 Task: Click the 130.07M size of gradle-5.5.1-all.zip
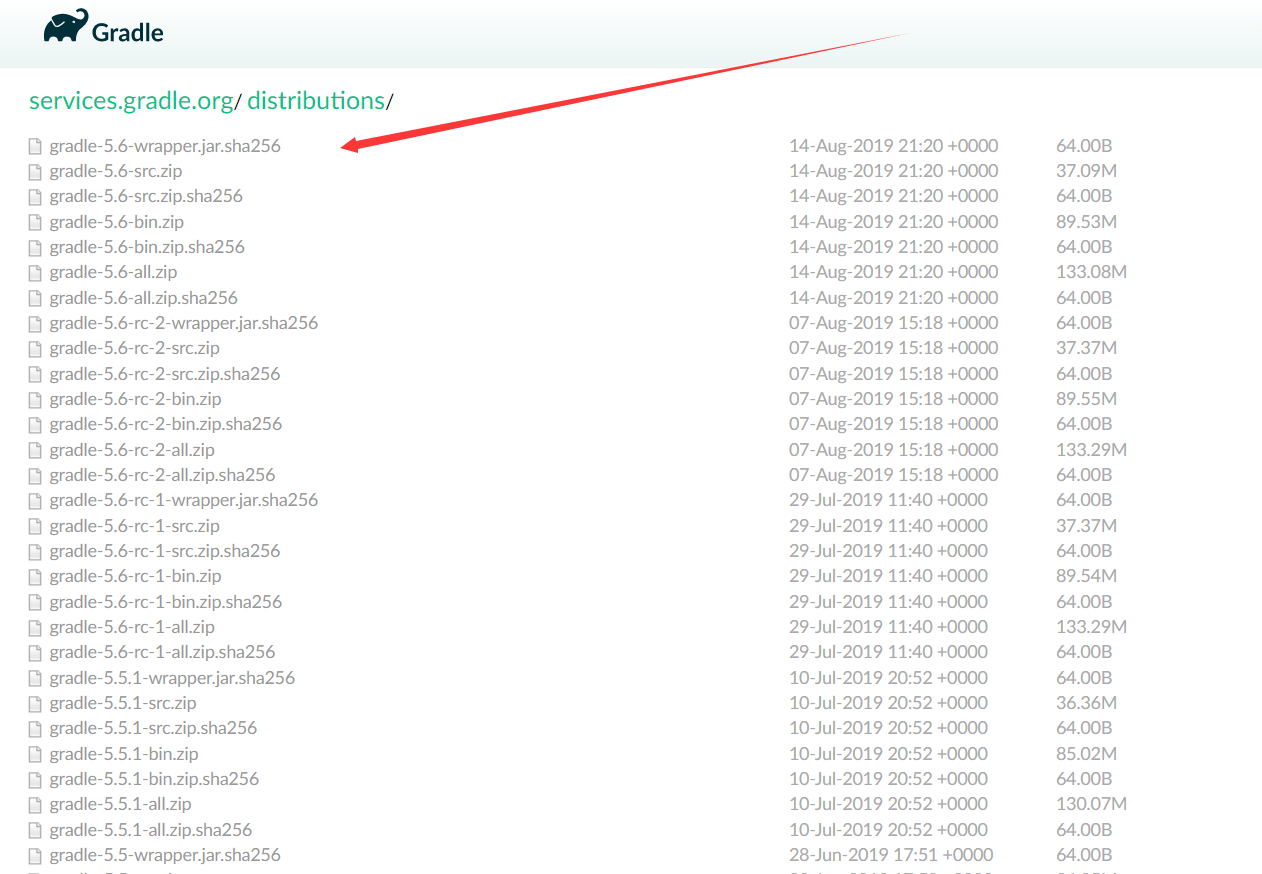(x=1092, y=804)
